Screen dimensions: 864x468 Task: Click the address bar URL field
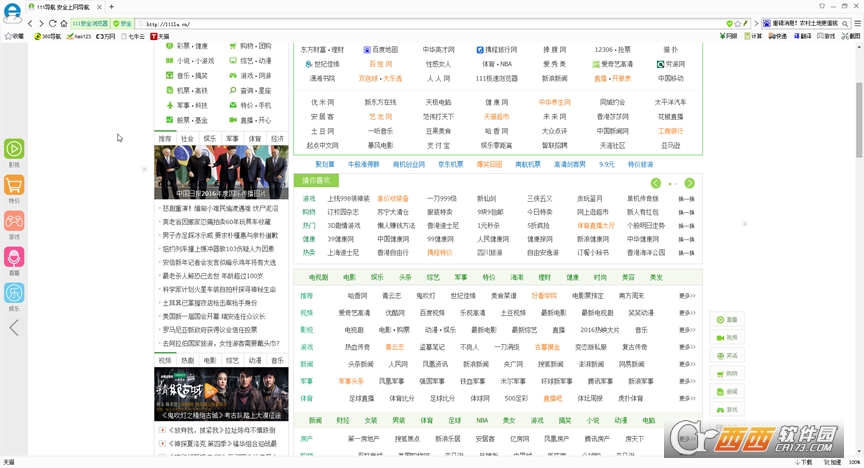click(x=430, y=24)
